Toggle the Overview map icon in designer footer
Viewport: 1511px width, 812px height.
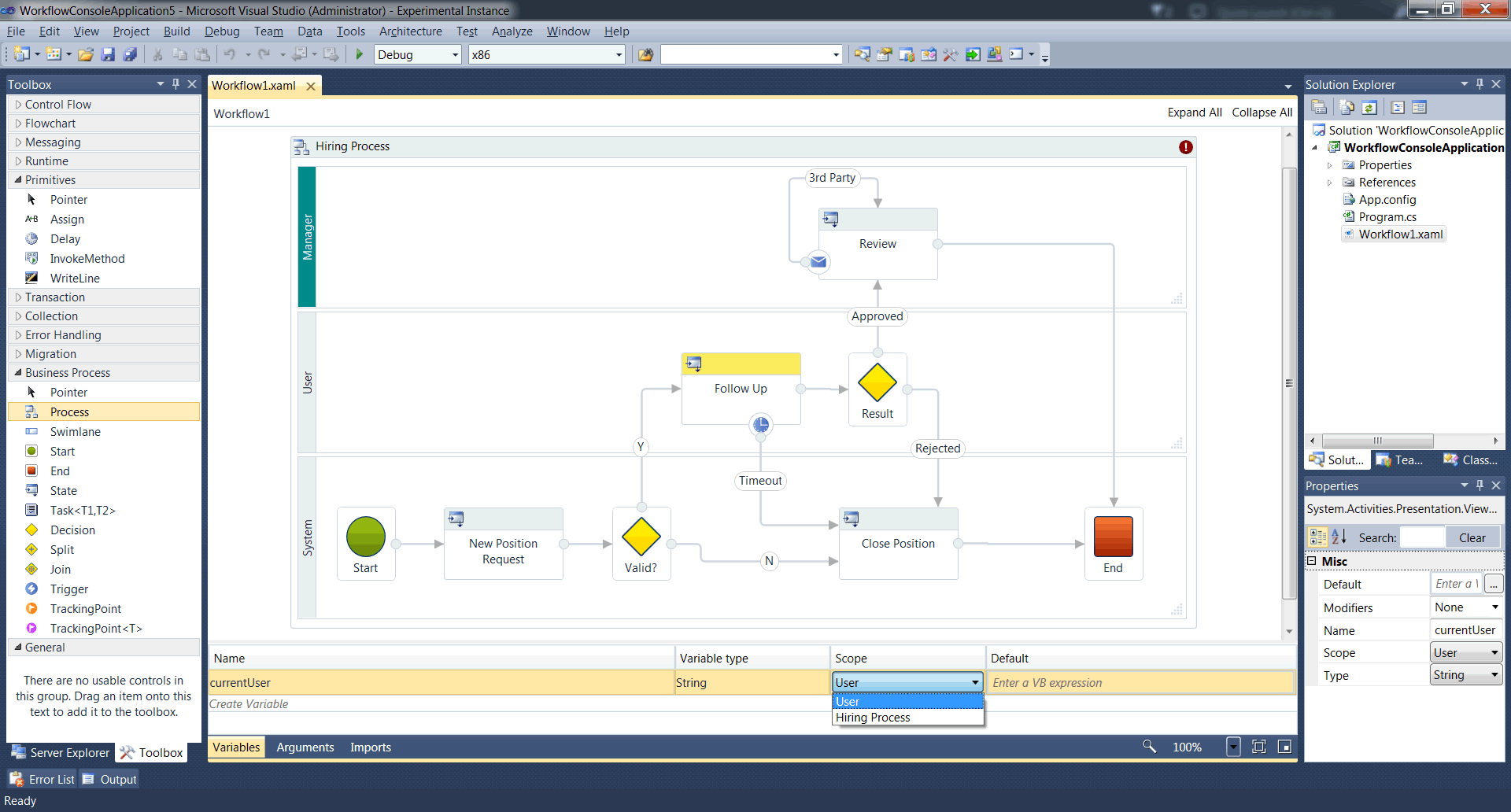pos(1285,747)
